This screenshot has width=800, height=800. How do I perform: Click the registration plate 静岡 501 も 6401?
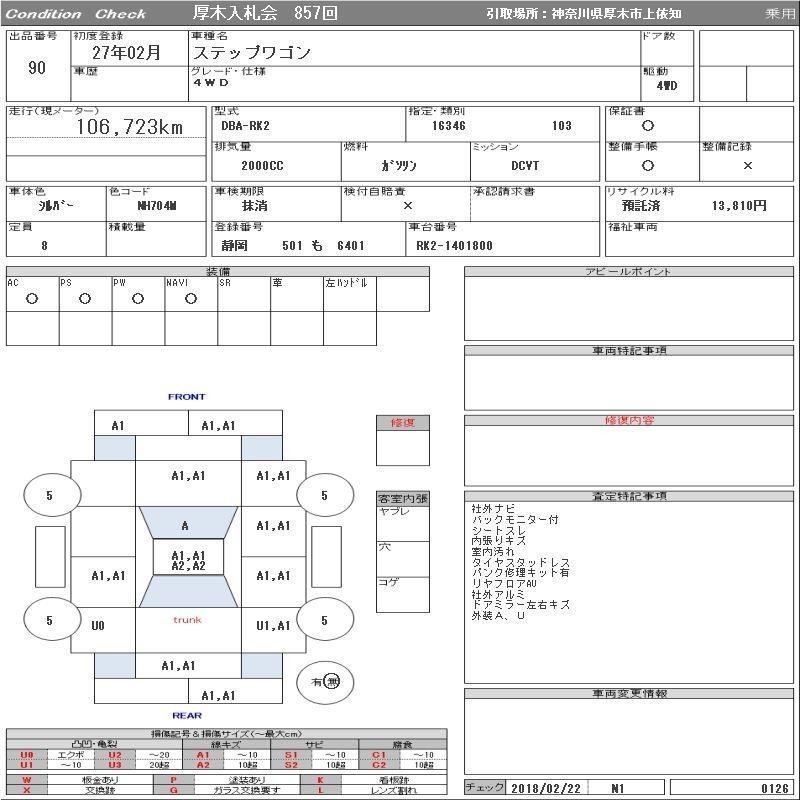pos(293,245)
